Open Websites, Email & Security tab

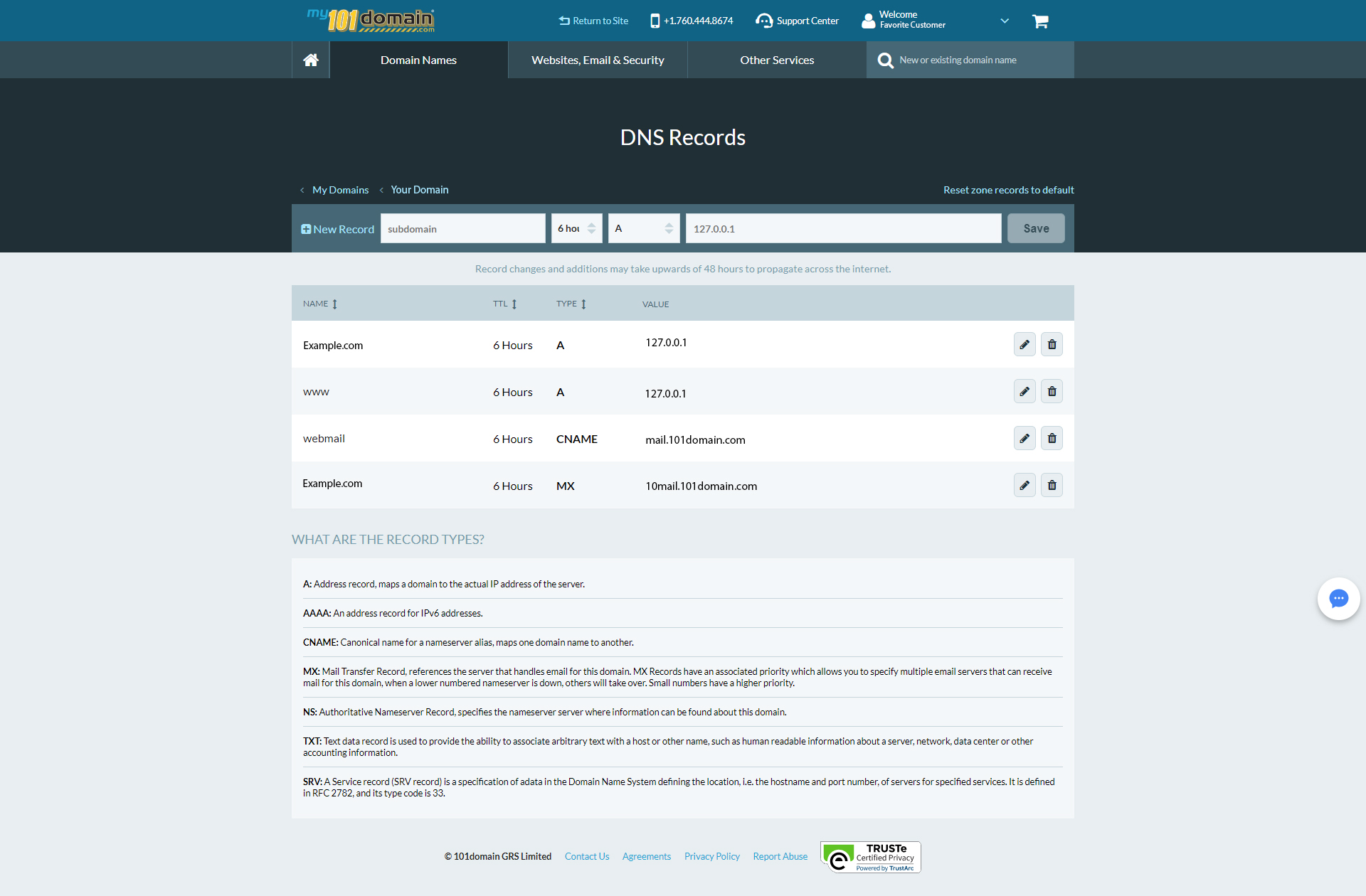598,60
